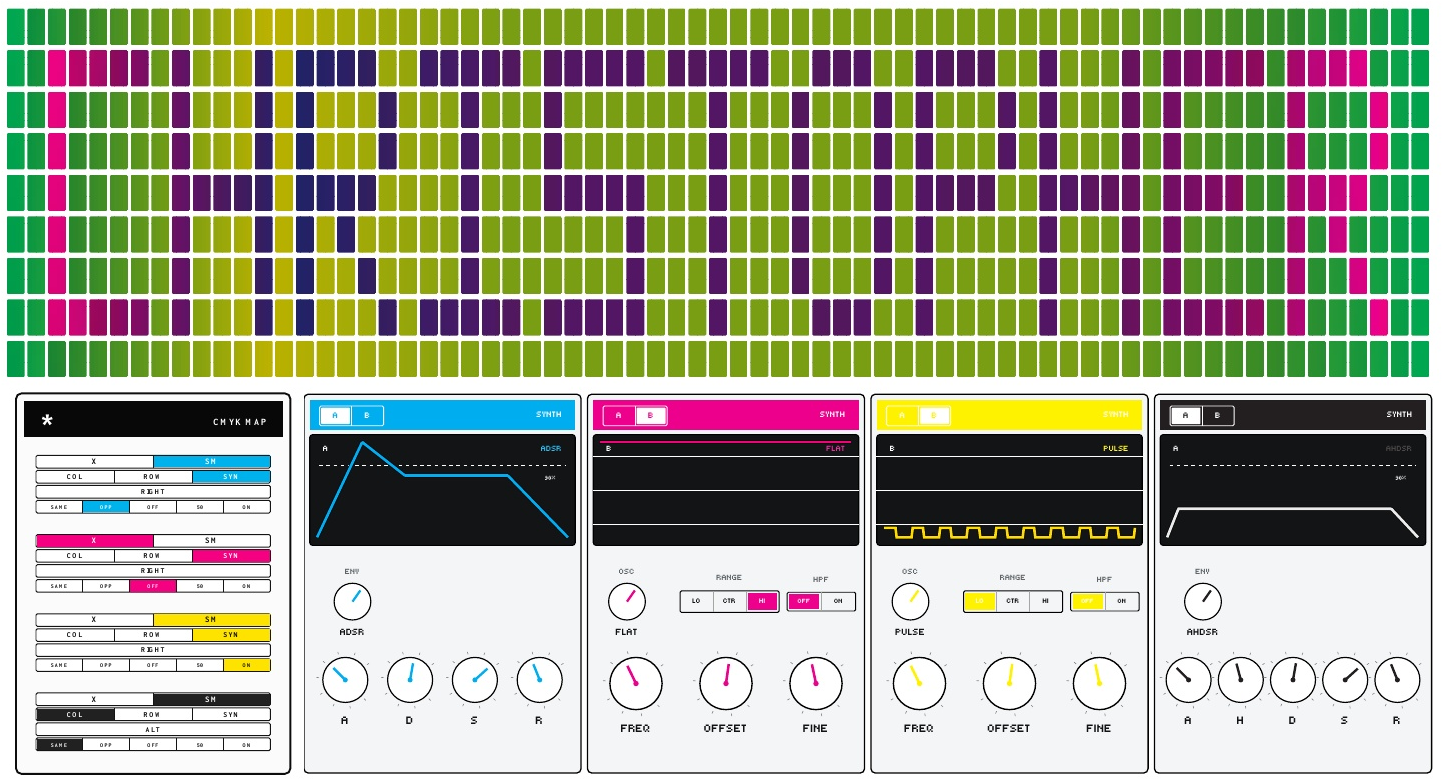
Task: Click the S sustain knob in the cyan panel
Action: [x=475, y=680]
